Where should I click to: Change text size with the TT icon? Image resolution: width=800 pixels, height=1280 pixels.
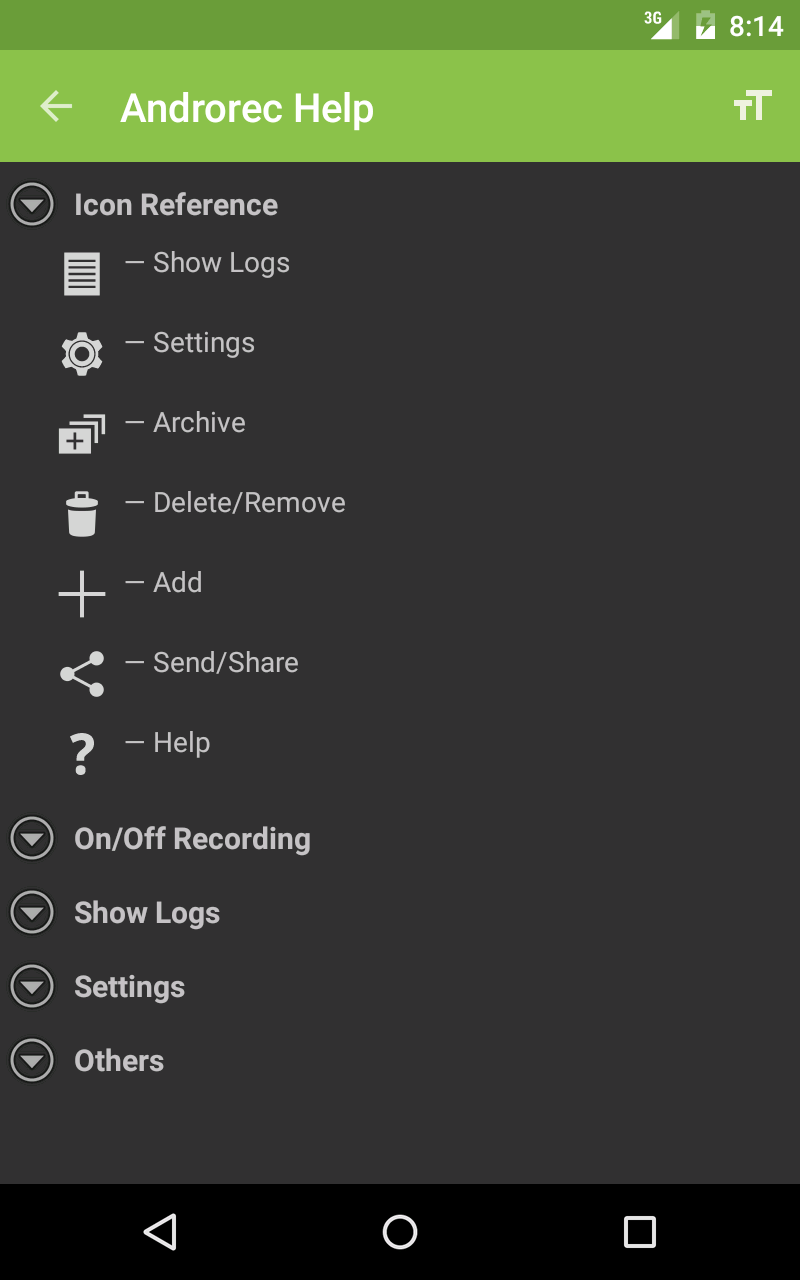point(752,105)
